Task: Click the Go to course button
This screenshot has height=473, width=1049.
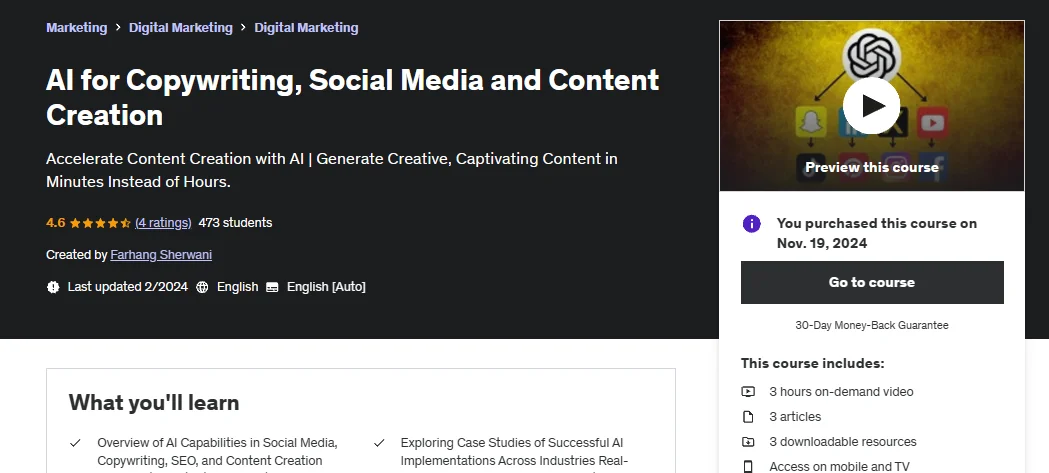Action: 872,282
